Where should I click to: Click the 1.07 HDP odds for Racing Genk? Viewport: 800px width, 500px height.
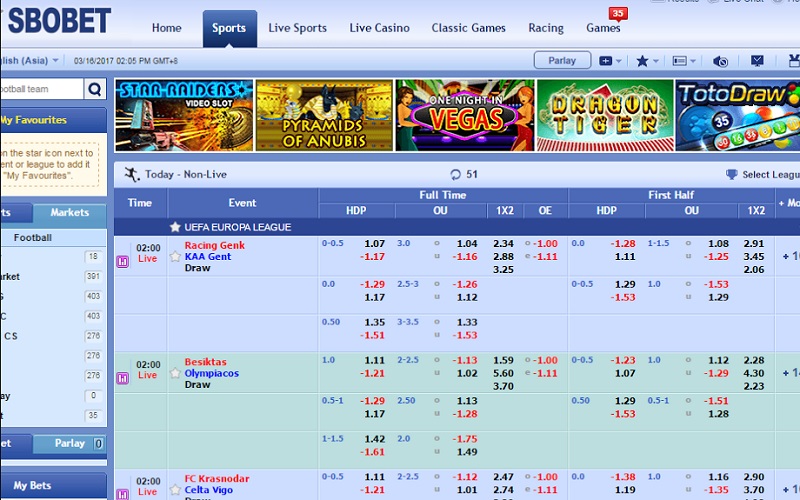(374, 244)
